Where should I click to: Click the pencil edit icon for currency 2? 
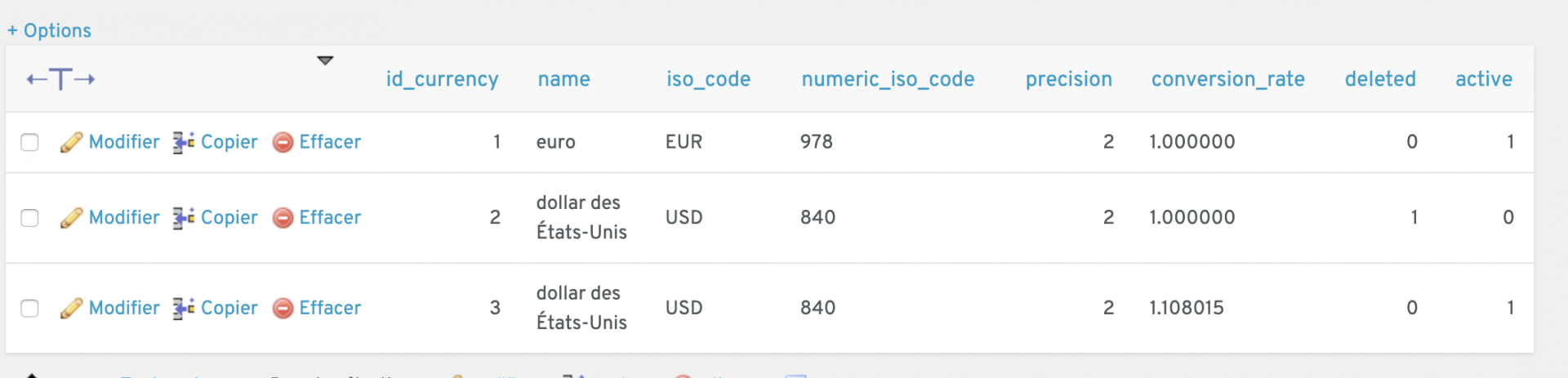[71, 218]
